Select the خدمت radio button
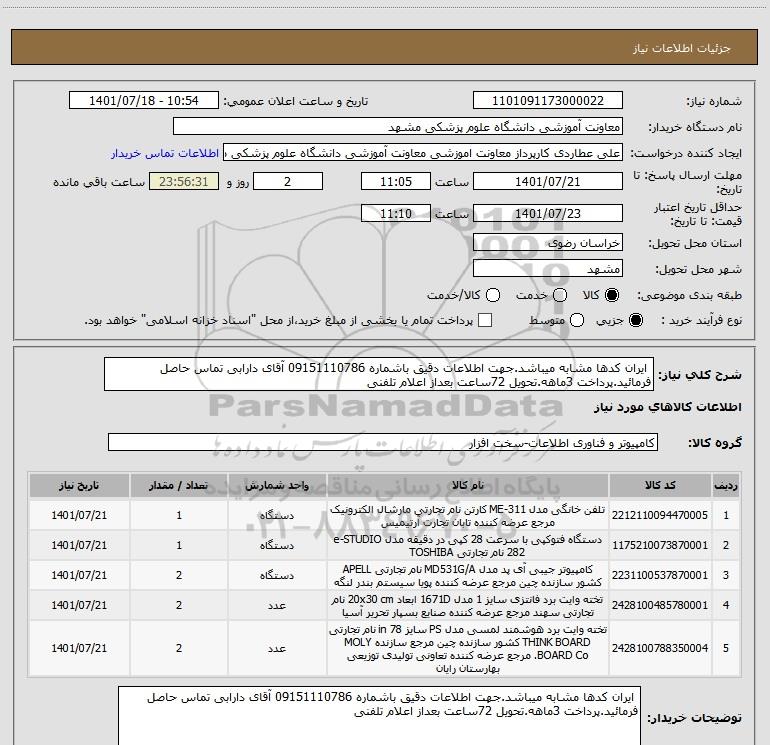 point(560,295)
